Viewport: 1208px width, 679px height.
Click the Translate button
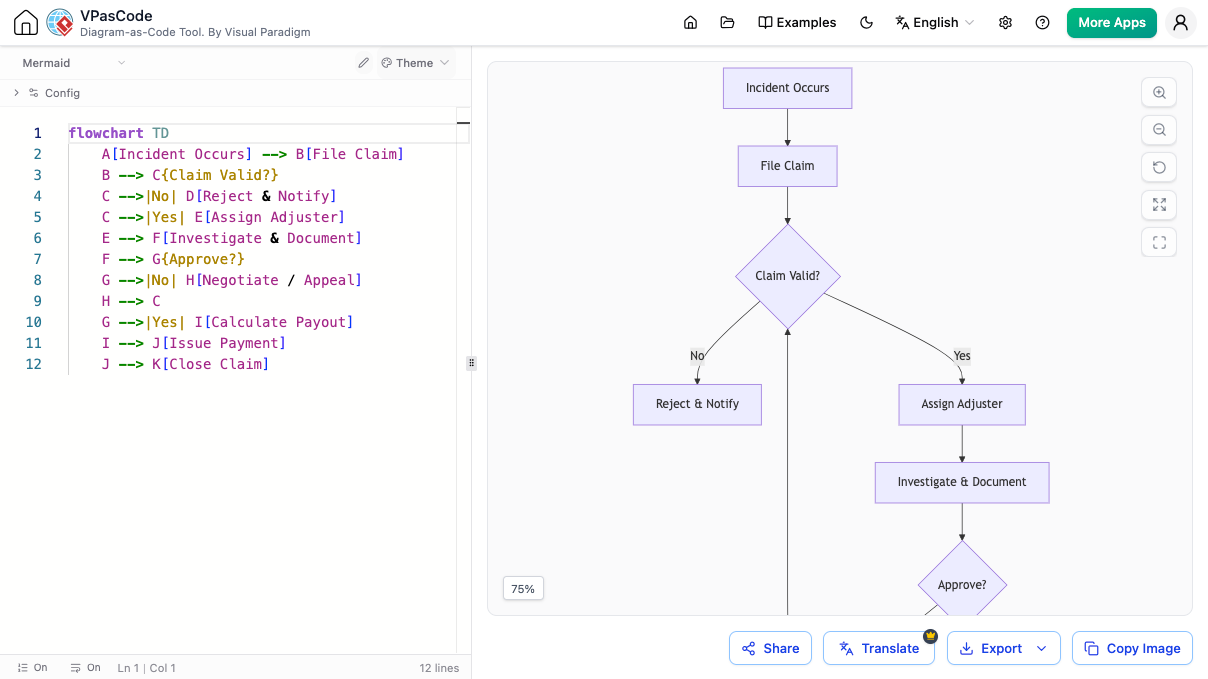click(878, 648)
